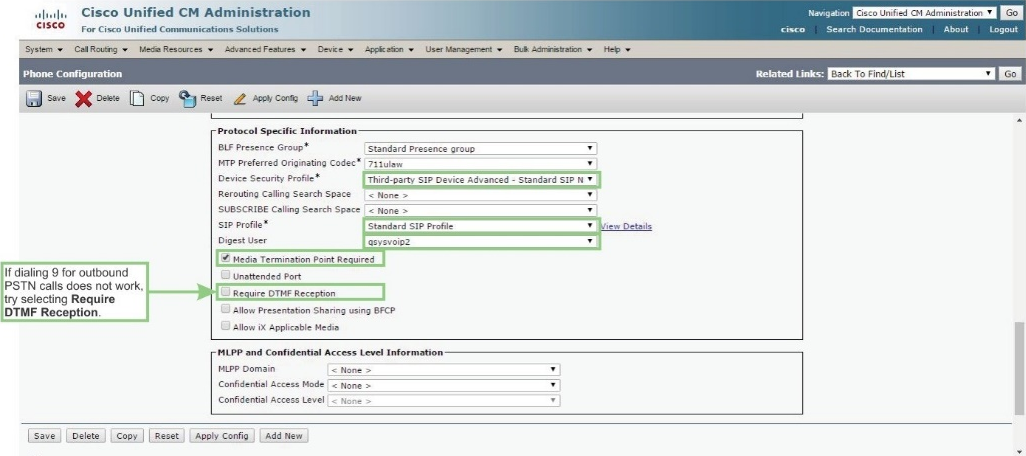The height and width of the screenshot is (456, 1026).
Task: Click the red Delete X icon
Action: (x=84, y=99)
